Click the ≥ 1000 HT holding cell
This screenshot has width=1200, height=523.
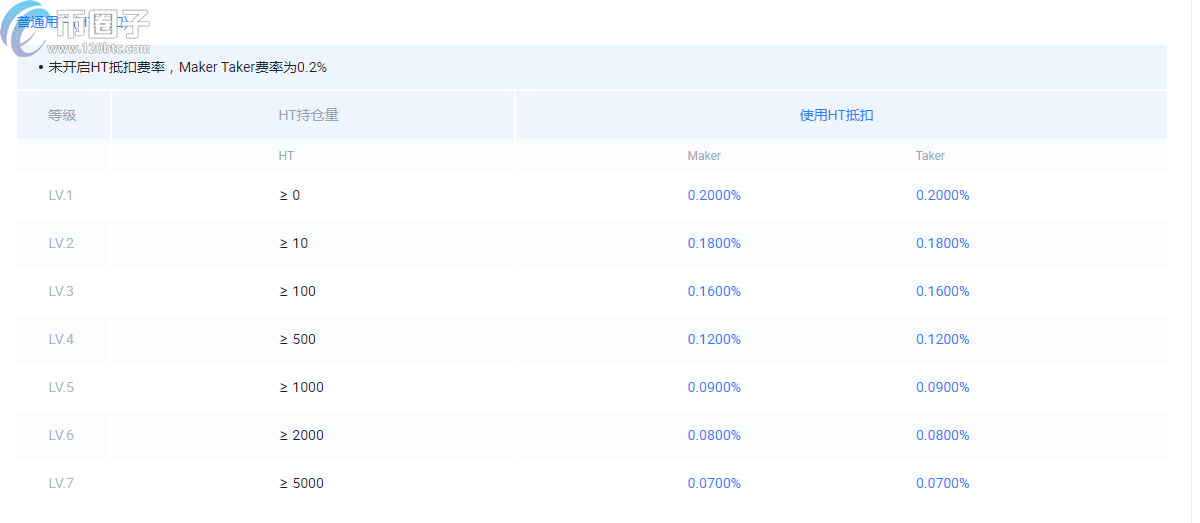pyautogui.click(x=301, y=387)
